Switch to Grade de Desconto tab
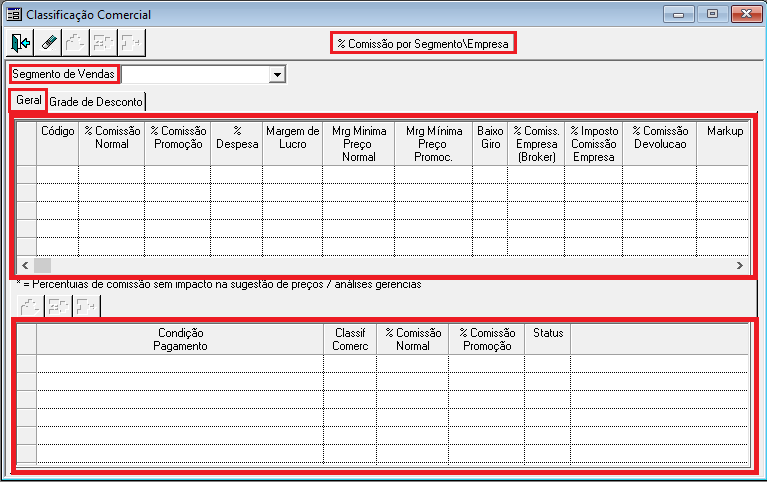767x482 pixels. pyautogui.click(x=96, y=102)
